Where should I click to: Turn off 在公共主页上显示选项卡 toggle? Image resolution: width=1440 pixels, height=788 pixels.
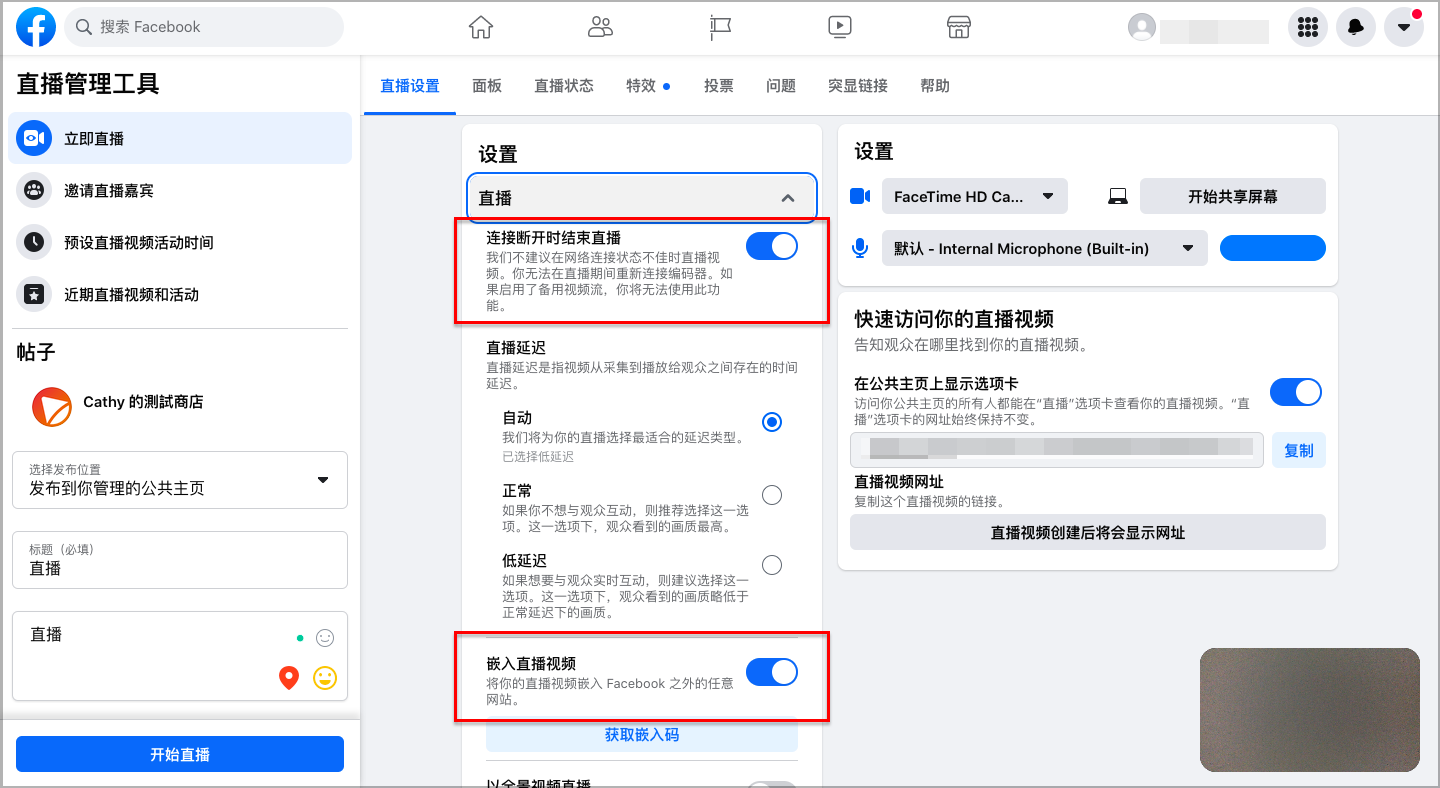coord(1296,391)
